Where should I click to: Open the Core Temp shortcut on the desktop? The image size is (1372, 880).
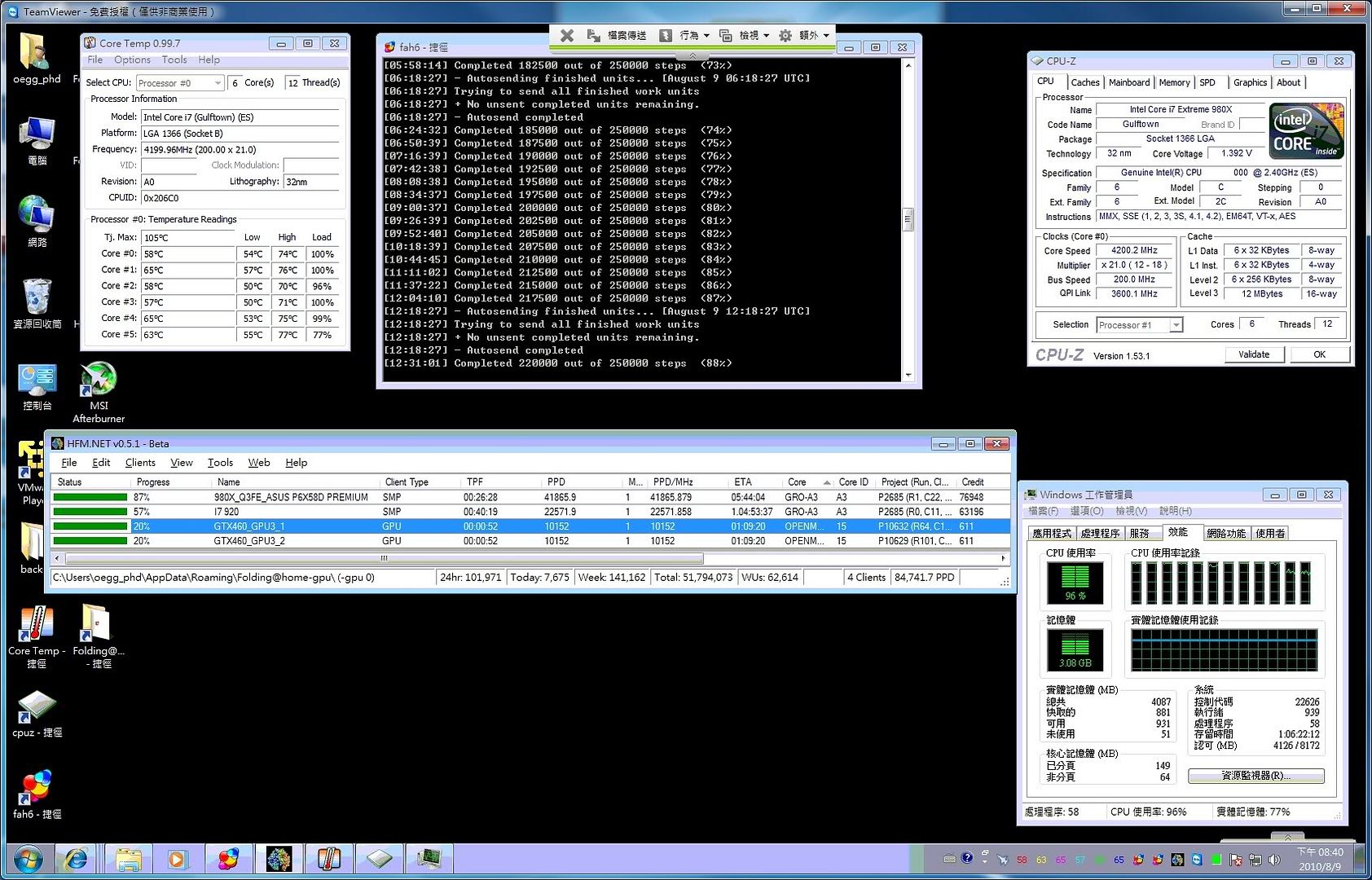[37, 637]
